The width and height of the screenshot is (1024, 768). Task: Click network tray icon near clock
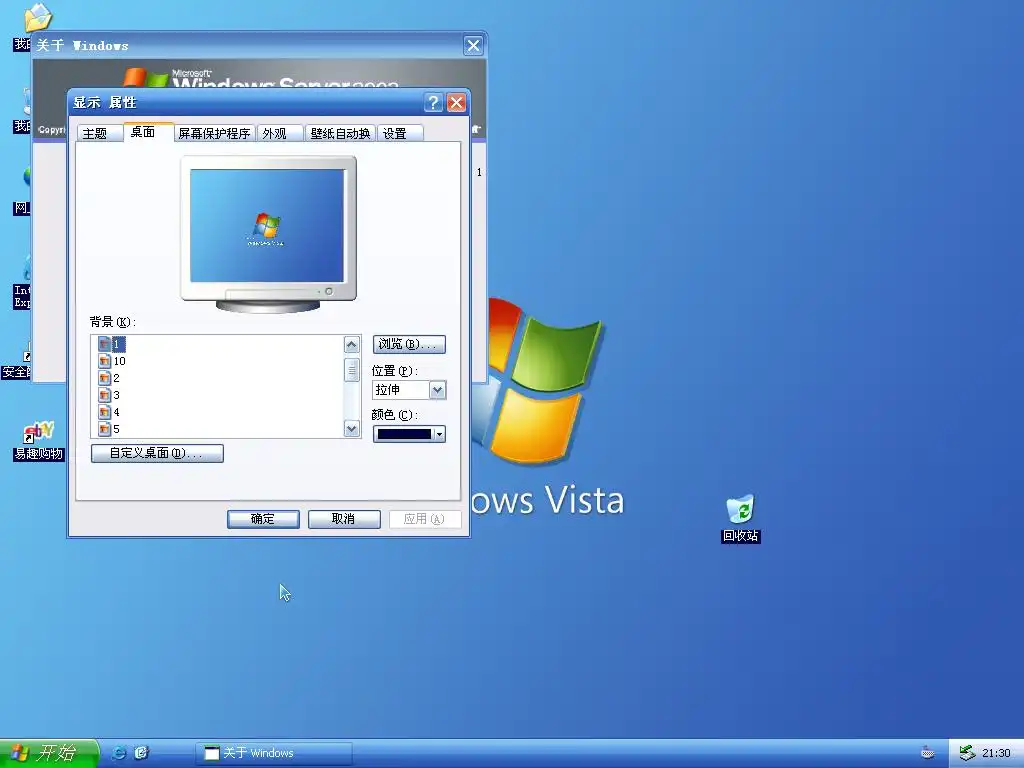click(967, 753)
